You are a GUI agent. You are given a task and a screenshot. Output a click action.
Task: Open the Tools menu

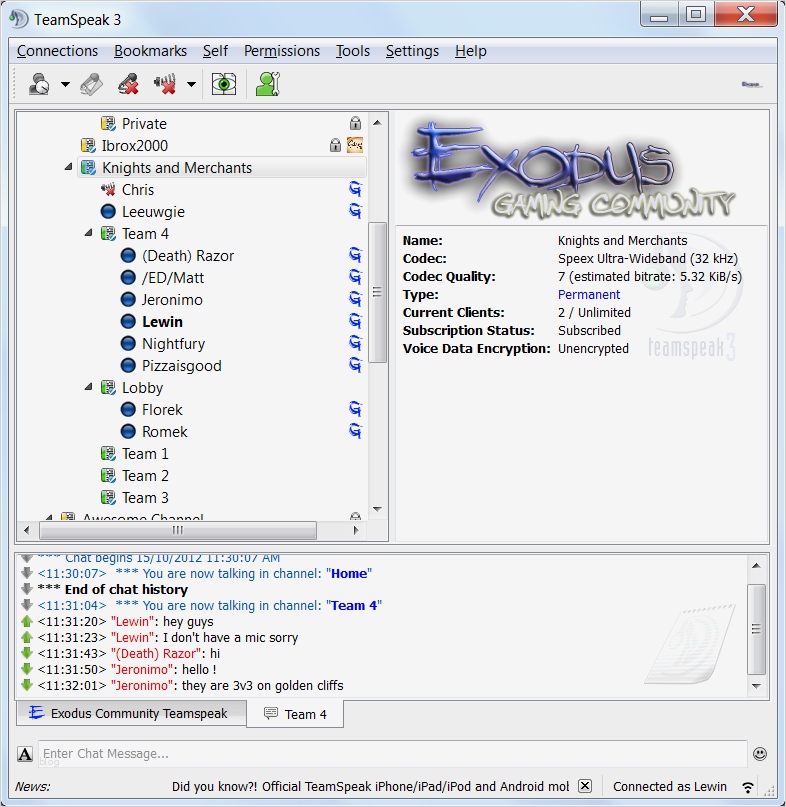[353, 51]
